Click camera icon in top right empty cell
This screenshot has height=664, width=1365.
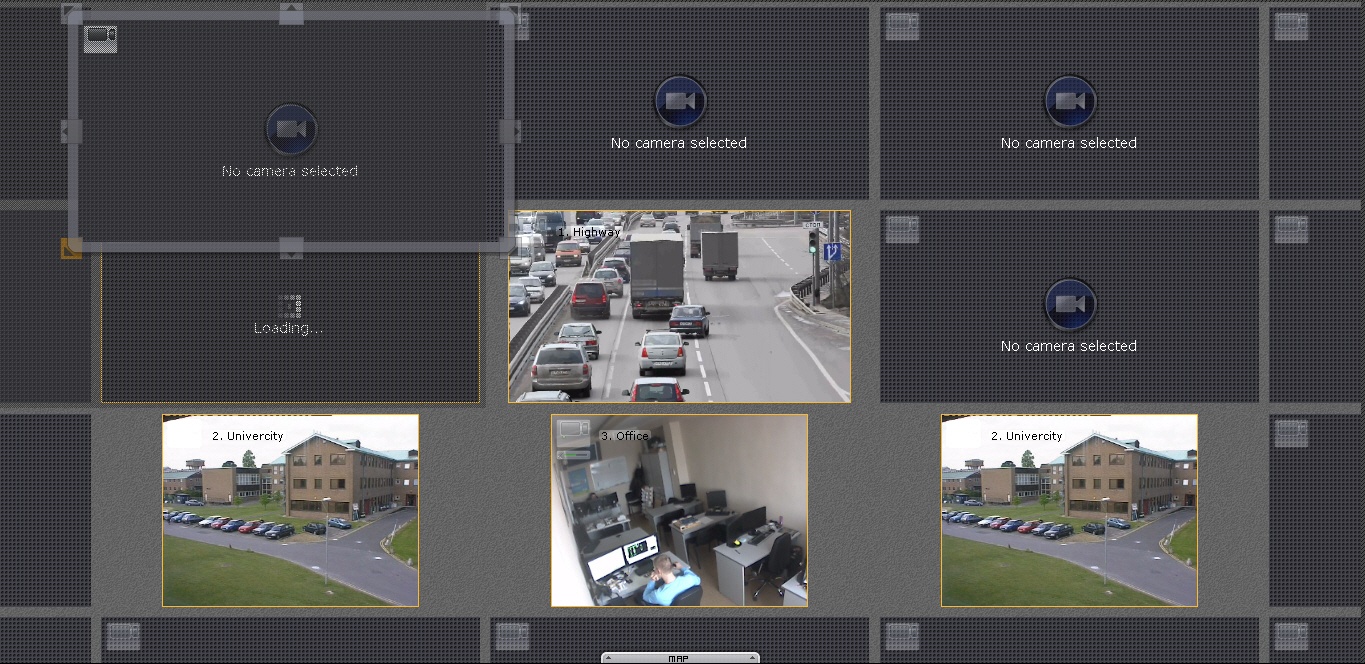pos(1070,101)
